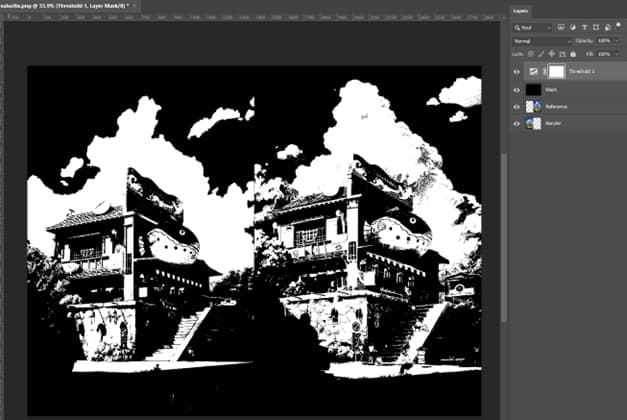Click the pixel layer filter icon
This screenshot has height=420, width=627.
[562, 27]
